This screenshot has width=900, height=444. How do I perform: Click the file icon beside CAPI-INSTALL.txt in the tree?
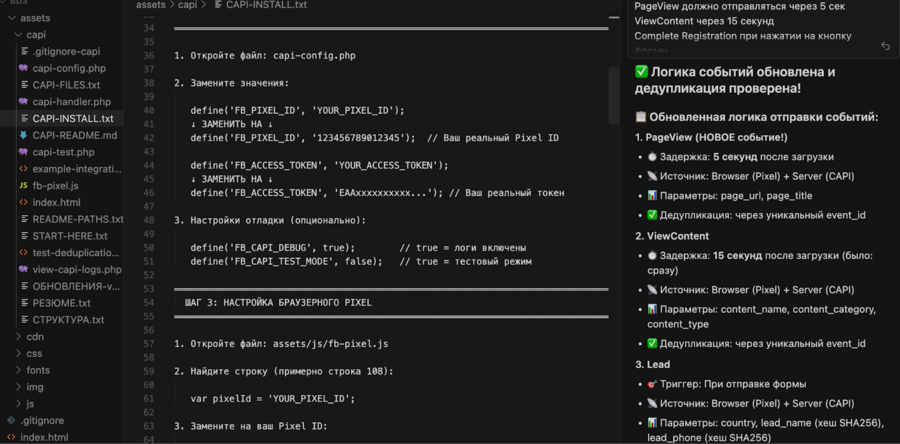[x=23, y=119]
